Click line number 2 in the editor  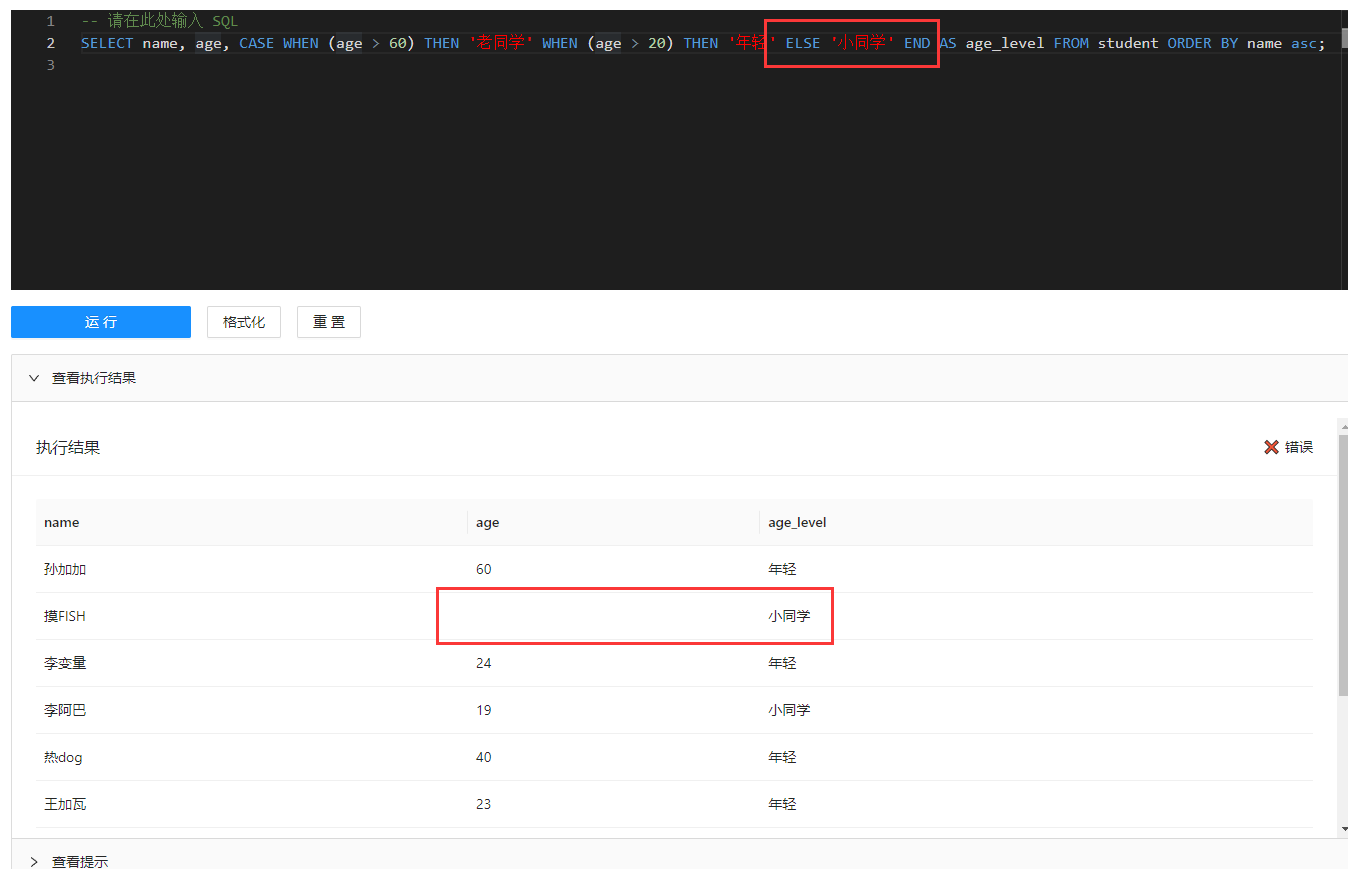click(50, 43)
